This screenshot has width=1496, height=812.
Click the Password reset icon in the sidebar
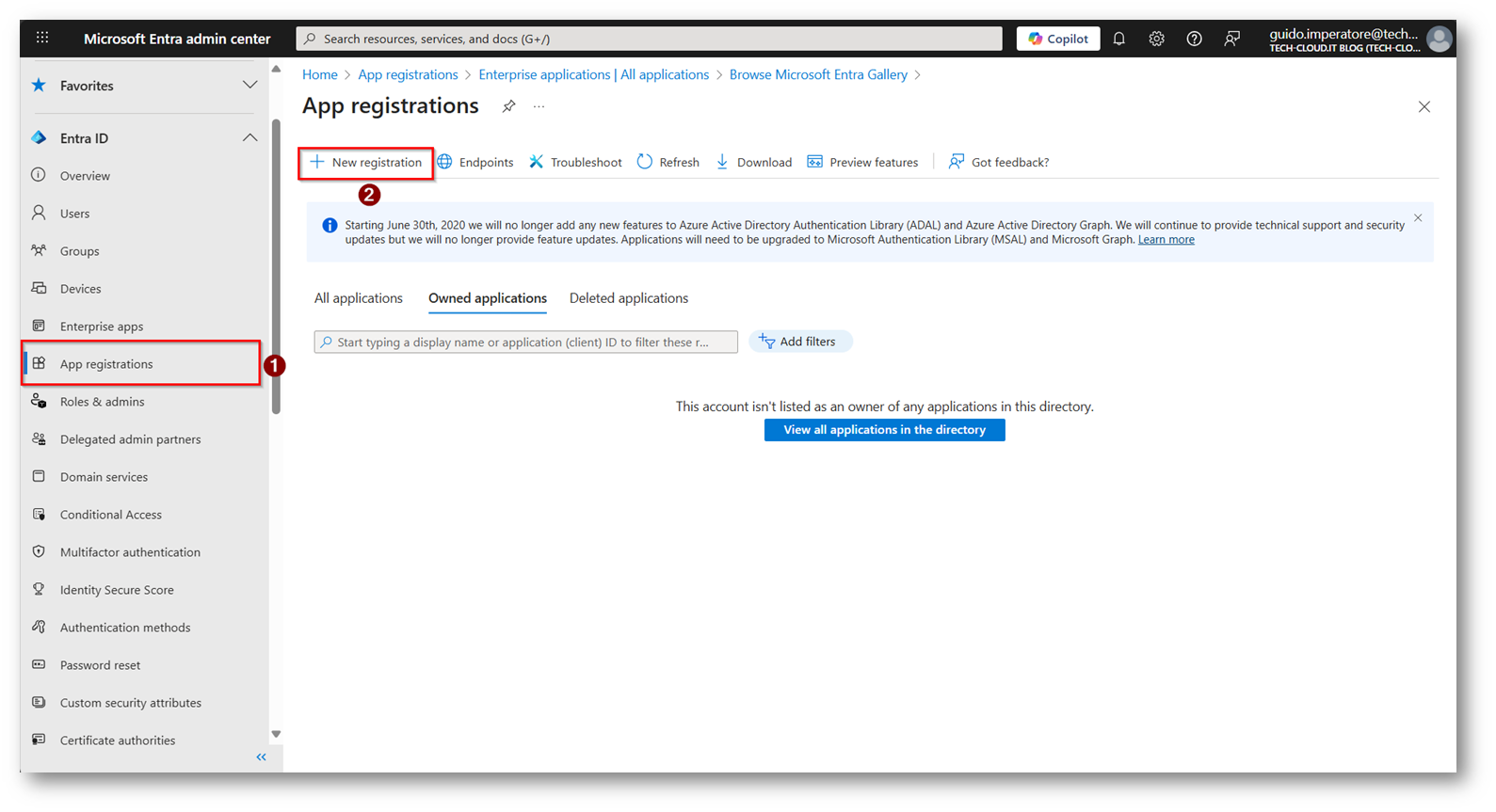pos(39,664)
